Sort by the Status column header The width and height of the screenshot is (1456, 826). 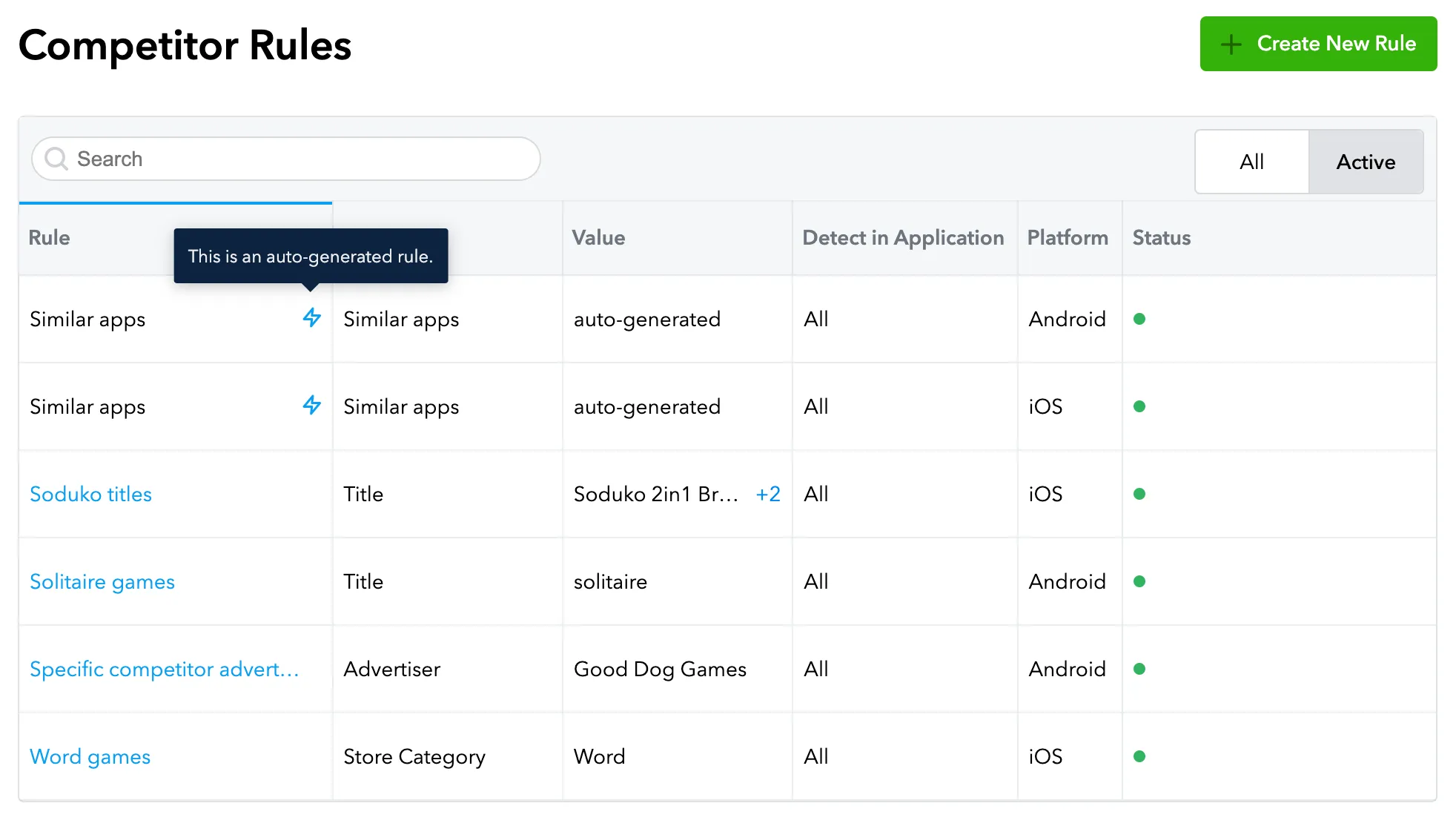1161,237
